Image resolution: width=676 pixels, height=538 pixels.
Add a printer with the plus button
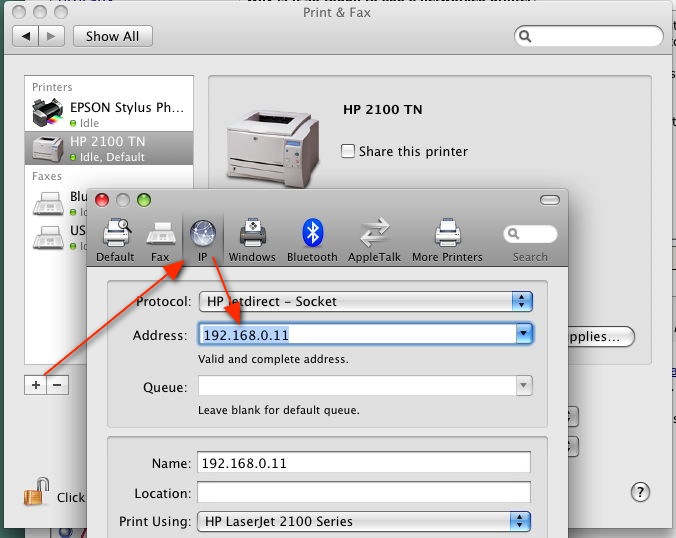pyautogui.click(x=36, y=385)
